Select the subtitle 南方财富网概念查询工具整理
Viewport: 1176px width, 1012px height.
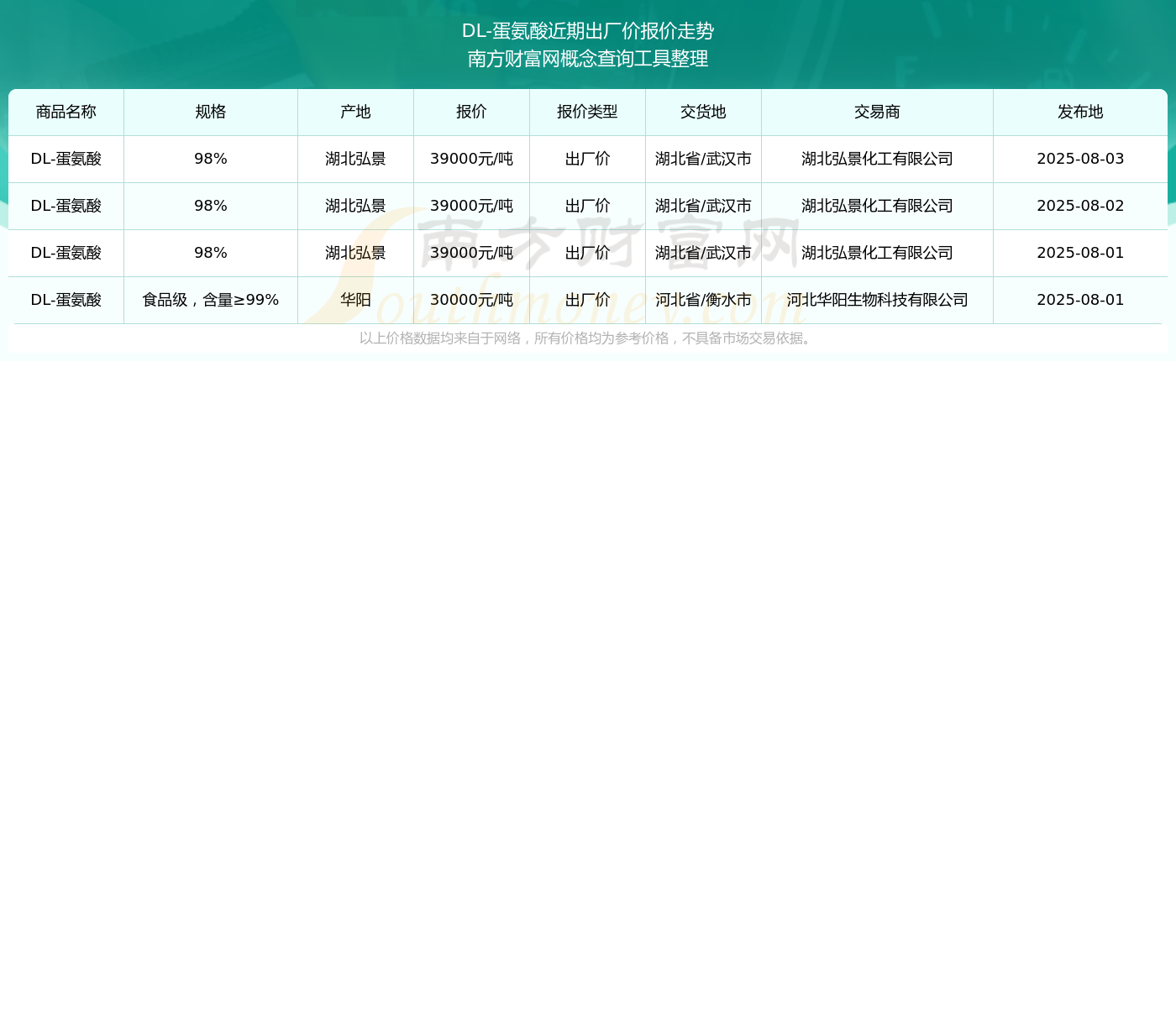(x=588, y=59)
